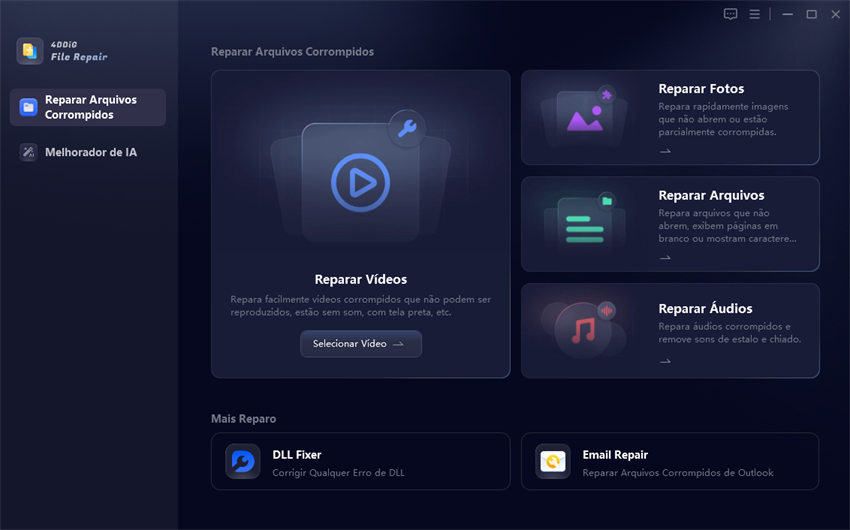Click the Reparar Áudios description text
Image resolution: width=850 pixels, height=530 pixels.
(730, 333)
